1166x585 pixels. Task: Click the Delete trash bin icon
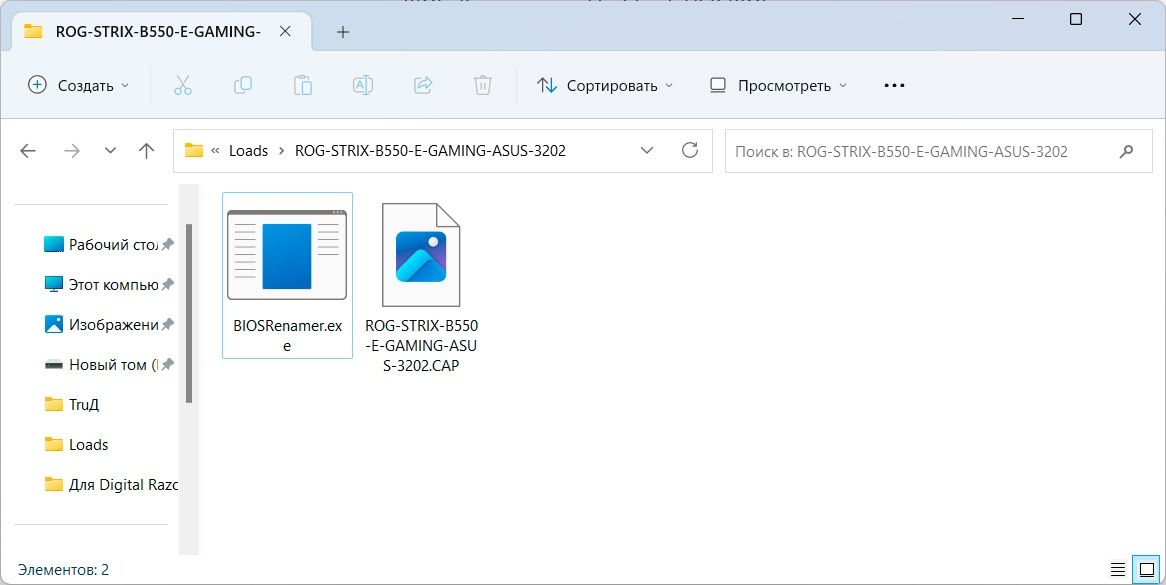coord(482,86)
